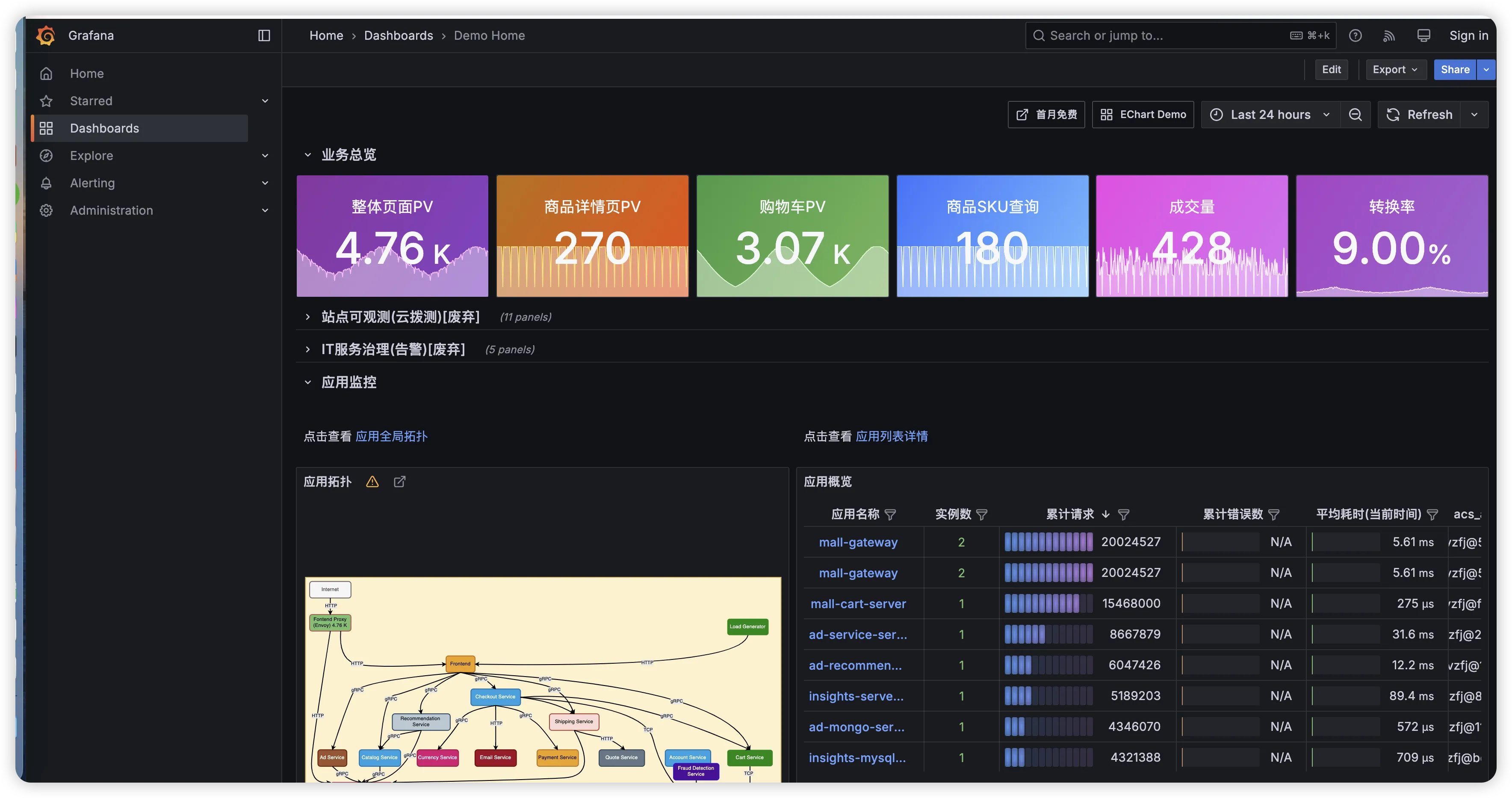Click the Grafana logo icon
The height and width of the screenshot is (798, 1512).
[46, 35]
